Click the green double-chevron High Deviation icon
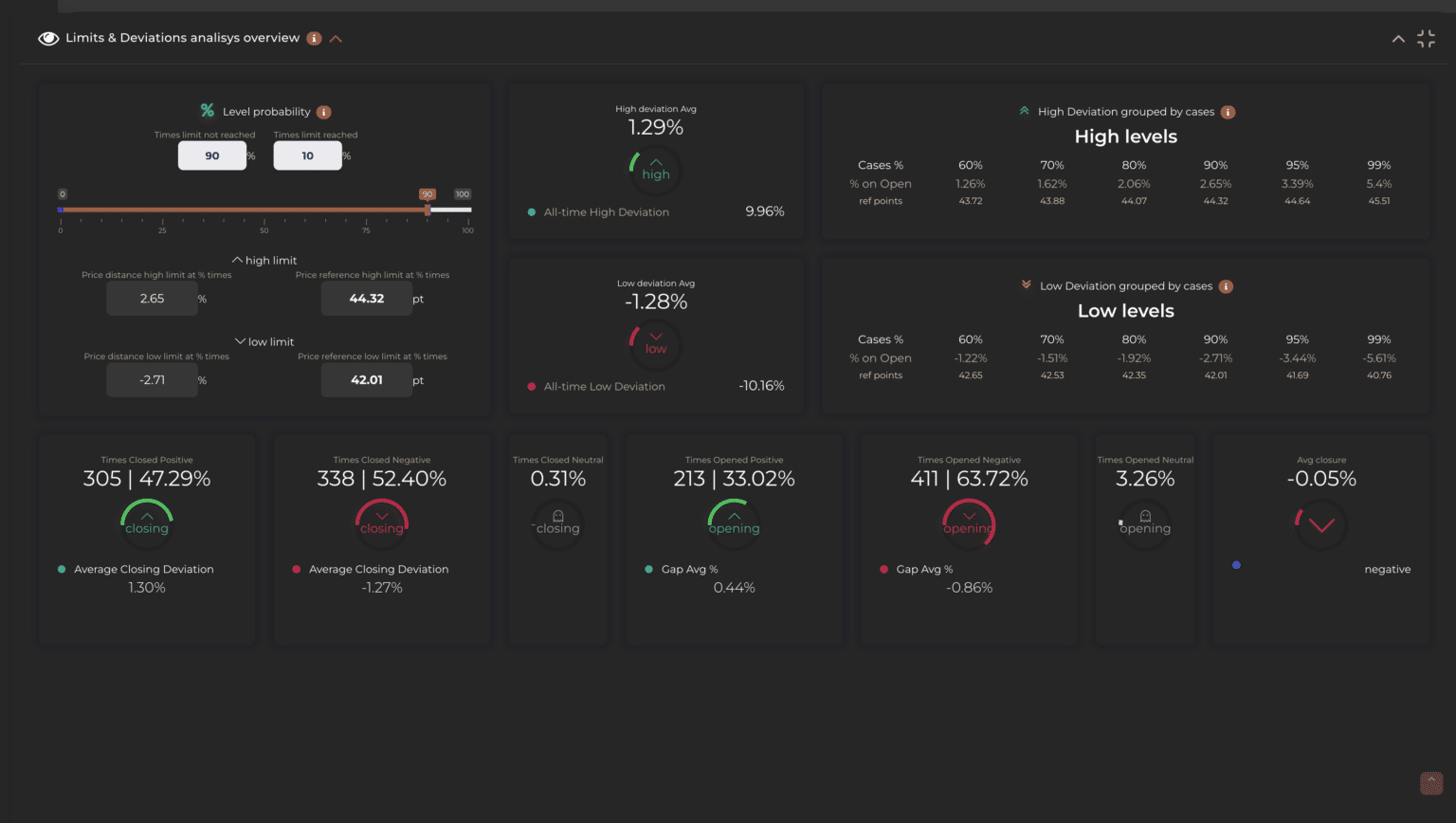Screen dimensions: 1456x823 click(1024, 111)
